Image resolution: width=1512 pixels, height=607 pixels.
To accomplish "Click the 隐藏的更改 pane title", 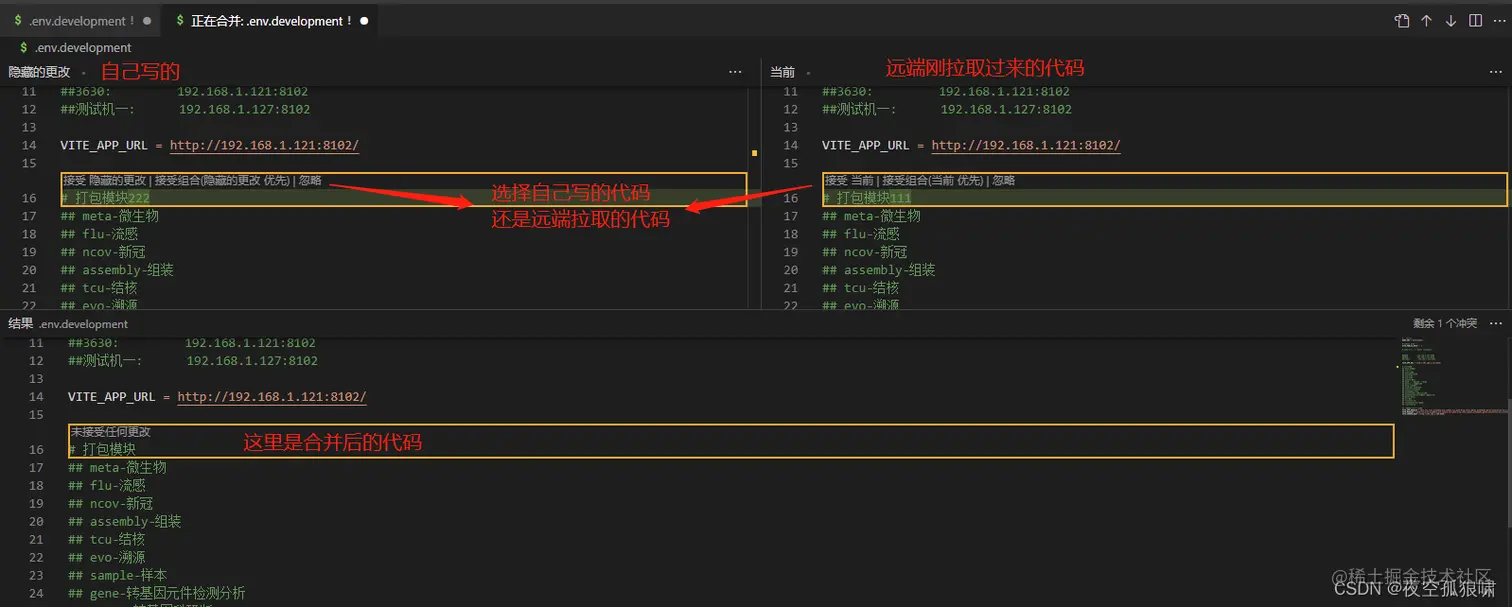I will click(x=39, y=72).
